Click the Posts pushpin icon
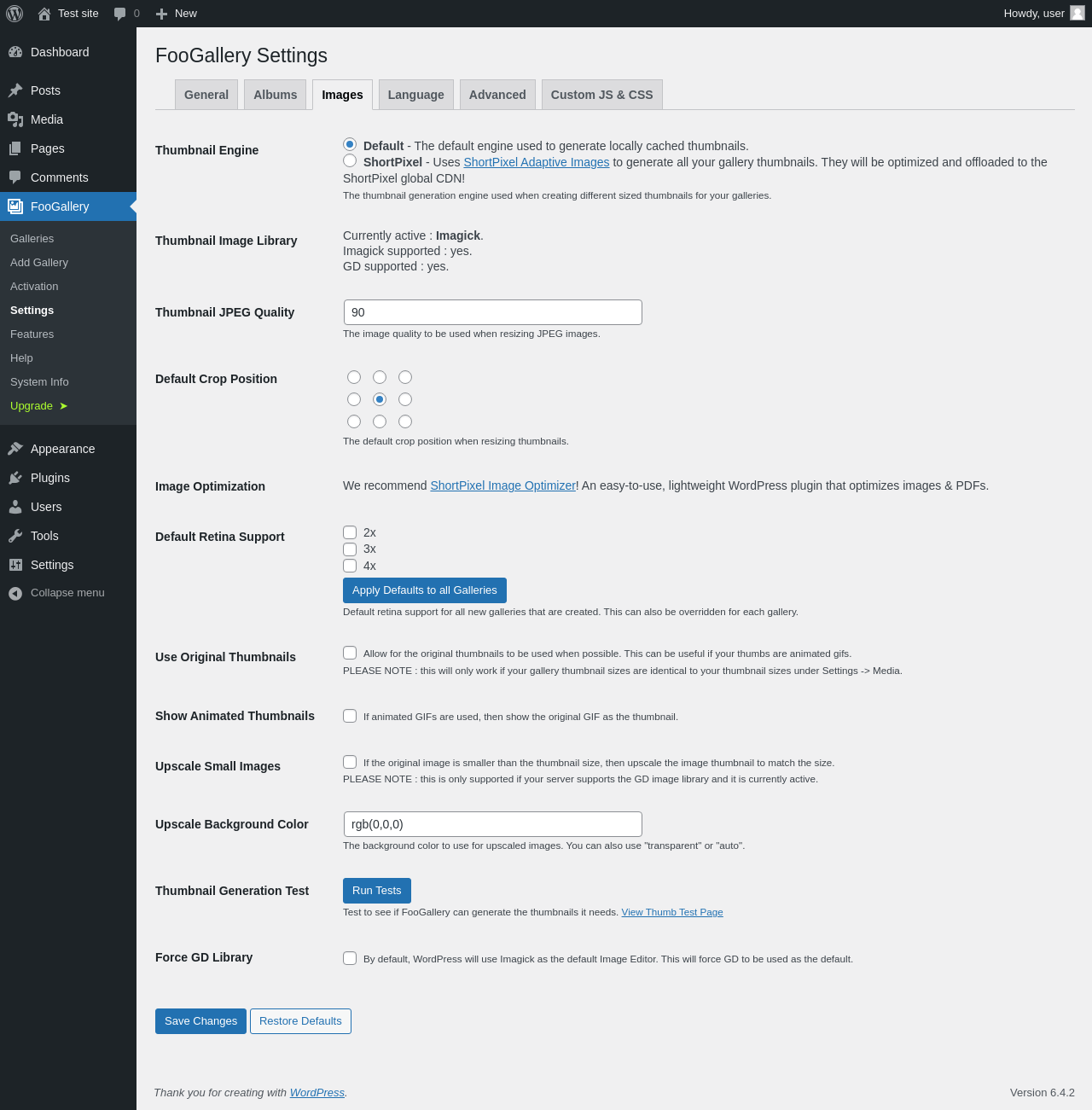Viewport: 1092px width, 1110px height. [15, 90]
